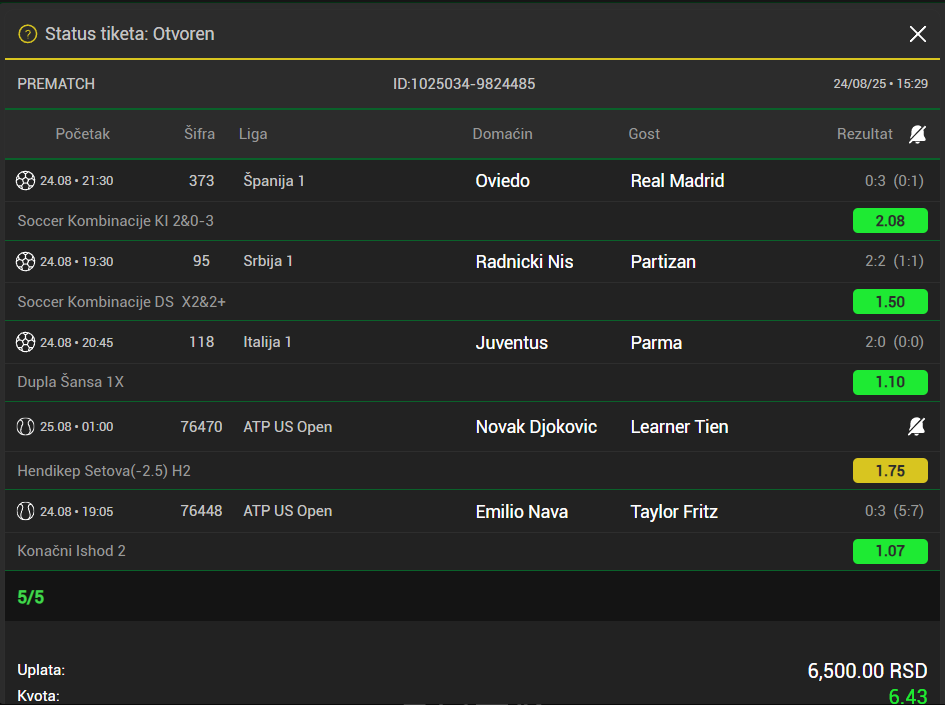The width and height of the screenshot is (945, 705).
Task: Open Real Madrid team name
Action: [x=677, y=181]
